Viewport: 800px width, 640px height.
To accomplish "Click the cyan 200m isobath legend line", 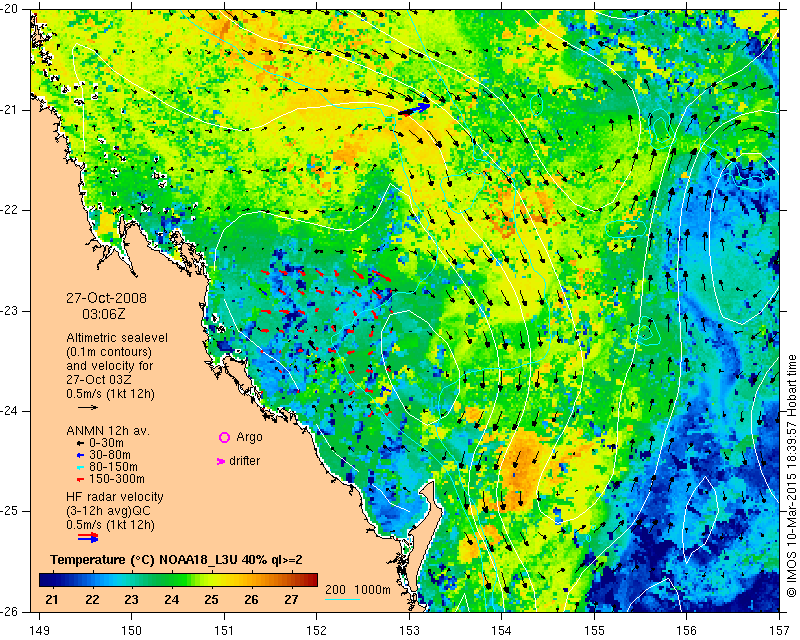I will [x=342, y=599].
